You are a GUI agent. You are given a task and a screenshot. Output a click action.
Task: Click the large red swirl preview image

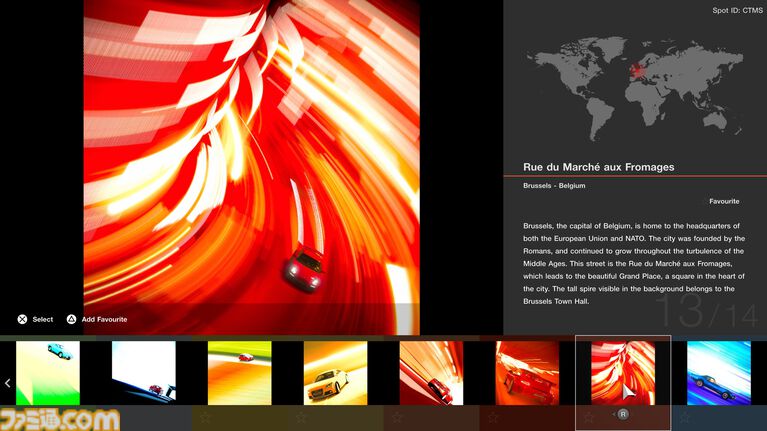[x=251, y=167]
